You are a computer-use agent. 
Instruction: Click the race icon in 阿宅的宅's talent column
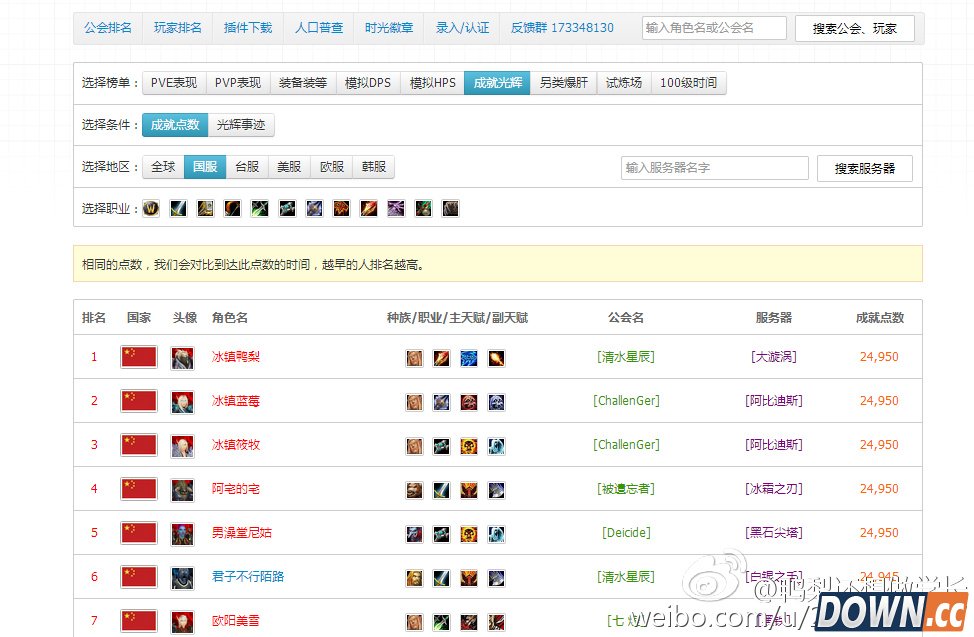[414, 489]
